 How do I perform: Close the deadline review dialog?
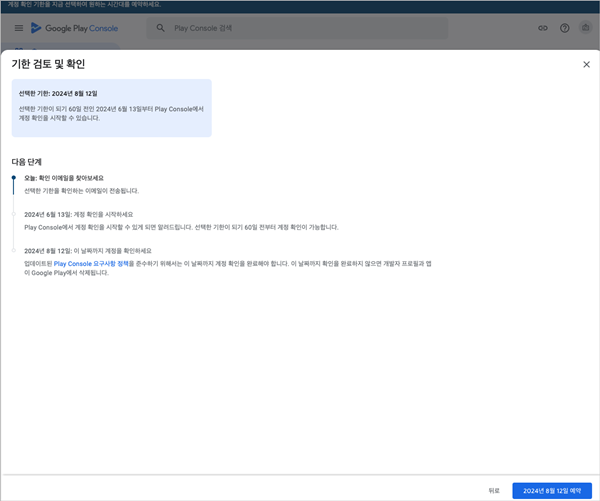(586, 64)
